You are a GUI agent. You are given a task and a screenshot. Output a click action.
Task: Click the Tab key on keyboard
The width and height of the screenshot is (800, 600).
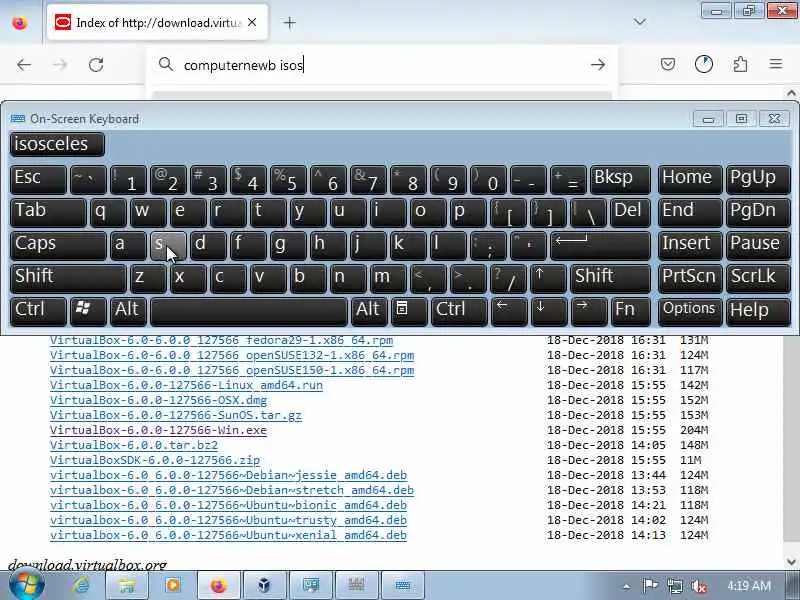tap(48, 212)
